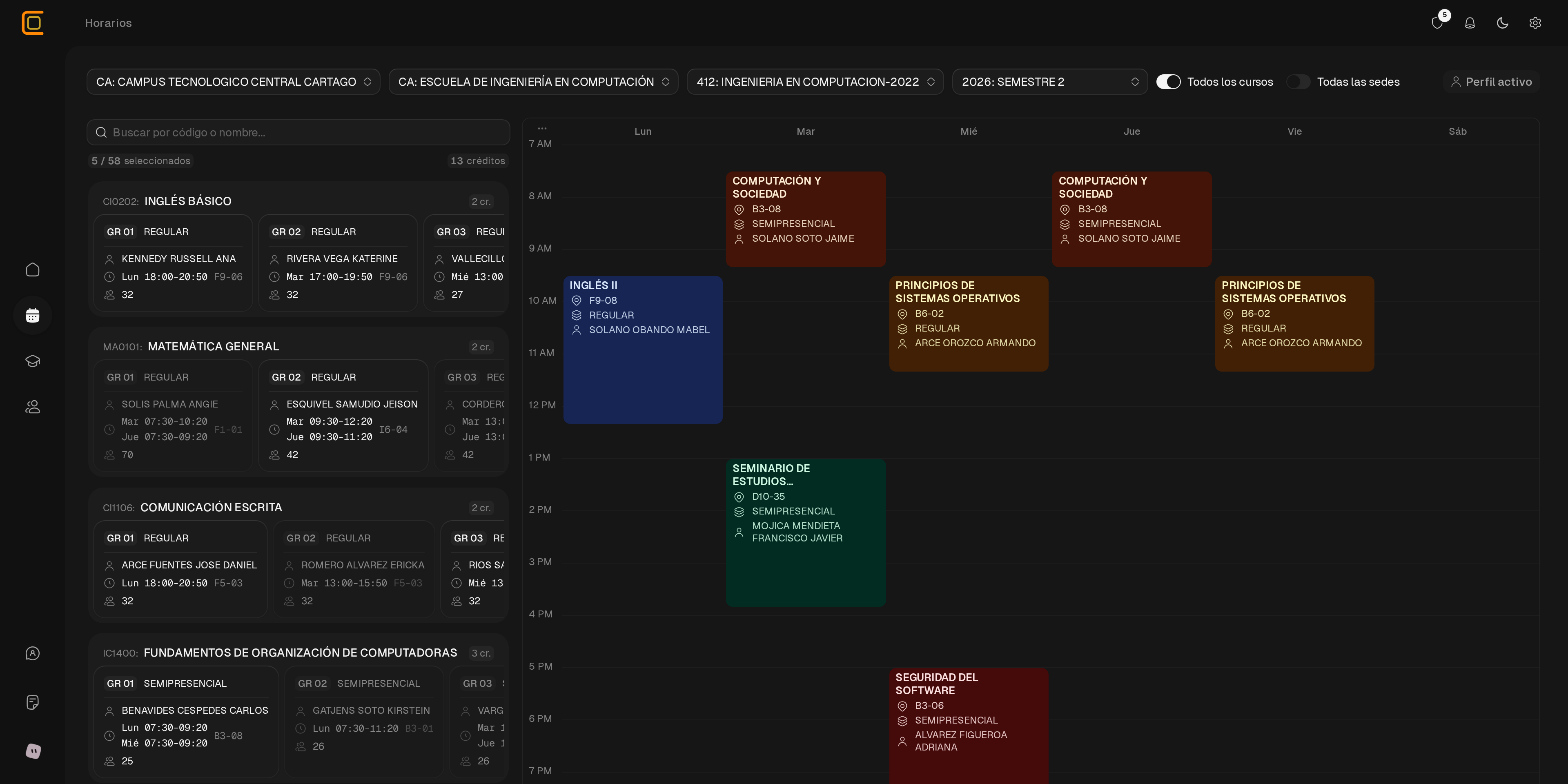Open Friday PRINCIPIOS DE SISTEMAS OPERATIVOS block
This screenshot has height=784, width=1568.
(x=1295, y=324)
